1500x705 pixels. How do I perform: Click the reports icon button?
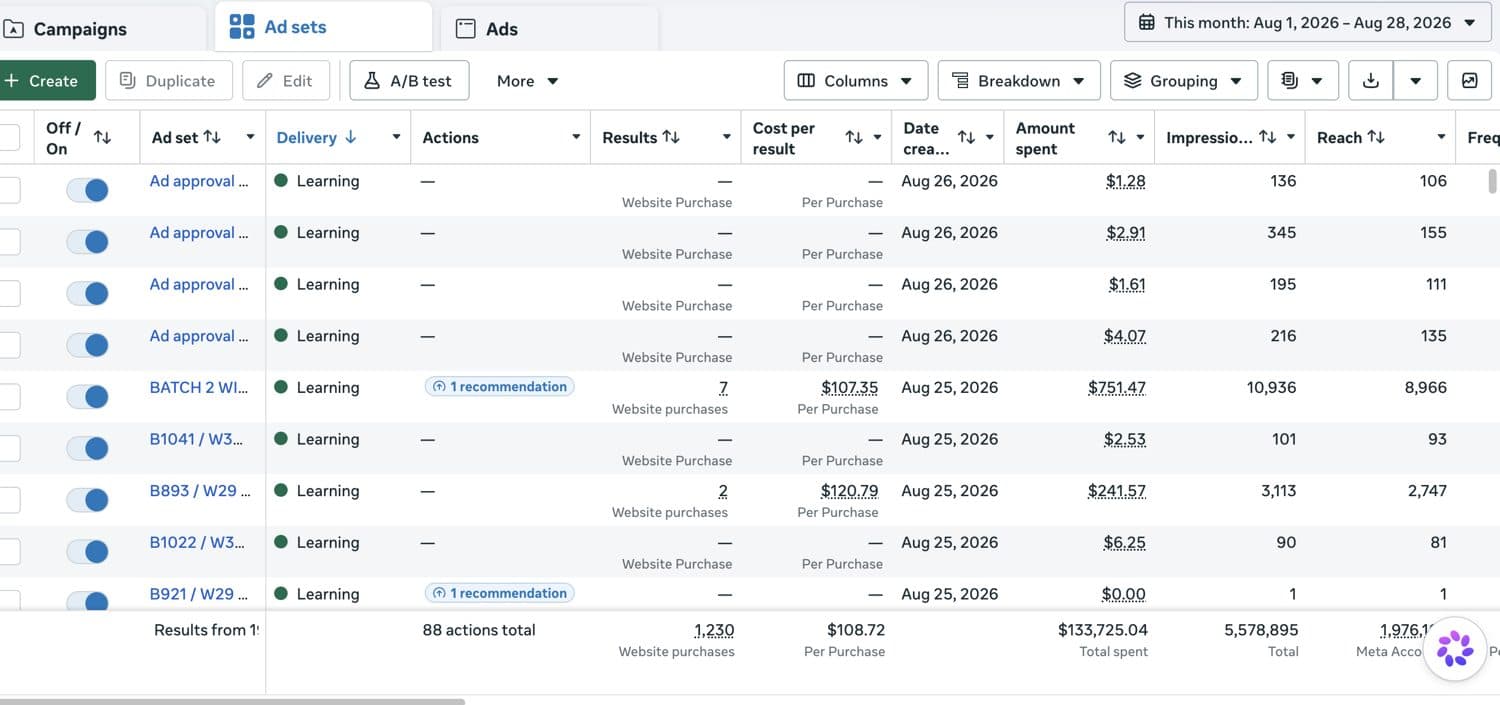[x=1302, y=81]
